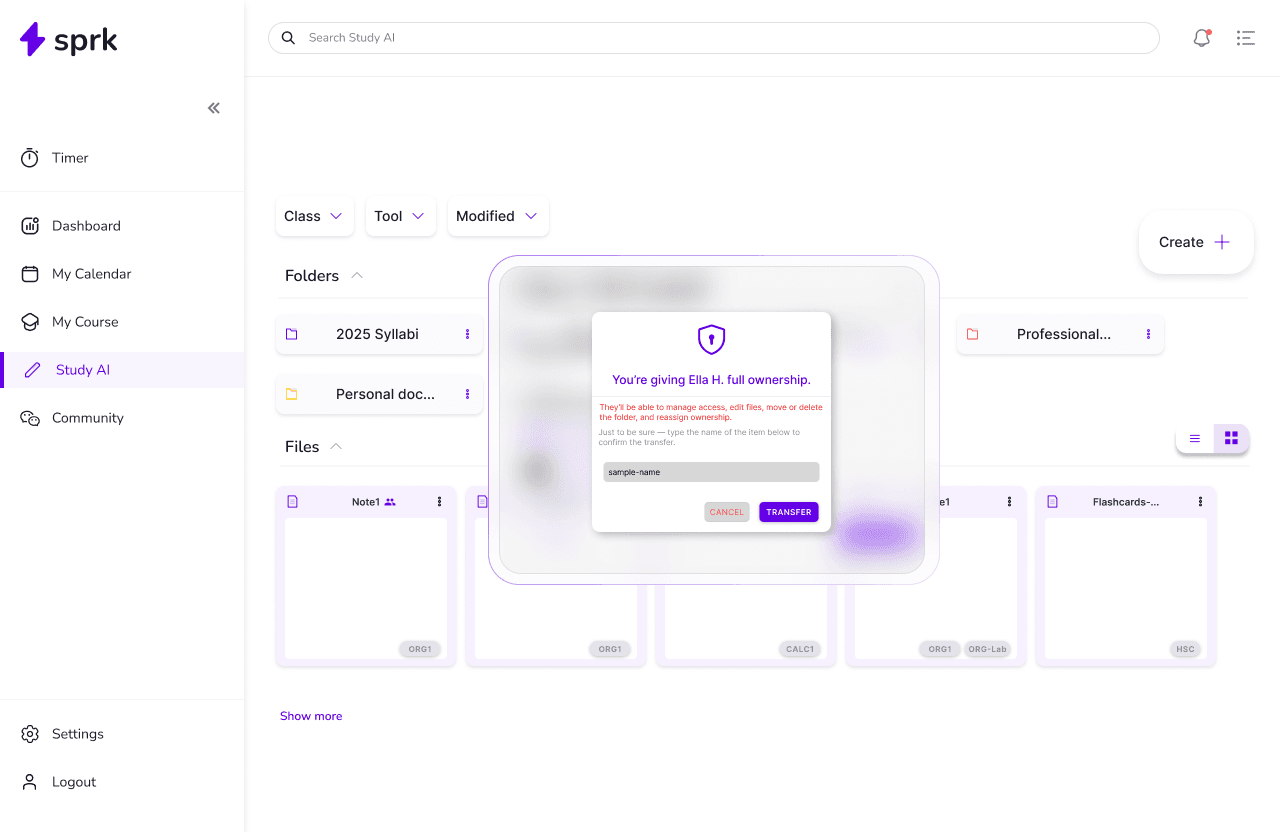Viewport: 1280px width, 832px height.
Task: Click the sprk logo
Action: click(x=68, y=40)
